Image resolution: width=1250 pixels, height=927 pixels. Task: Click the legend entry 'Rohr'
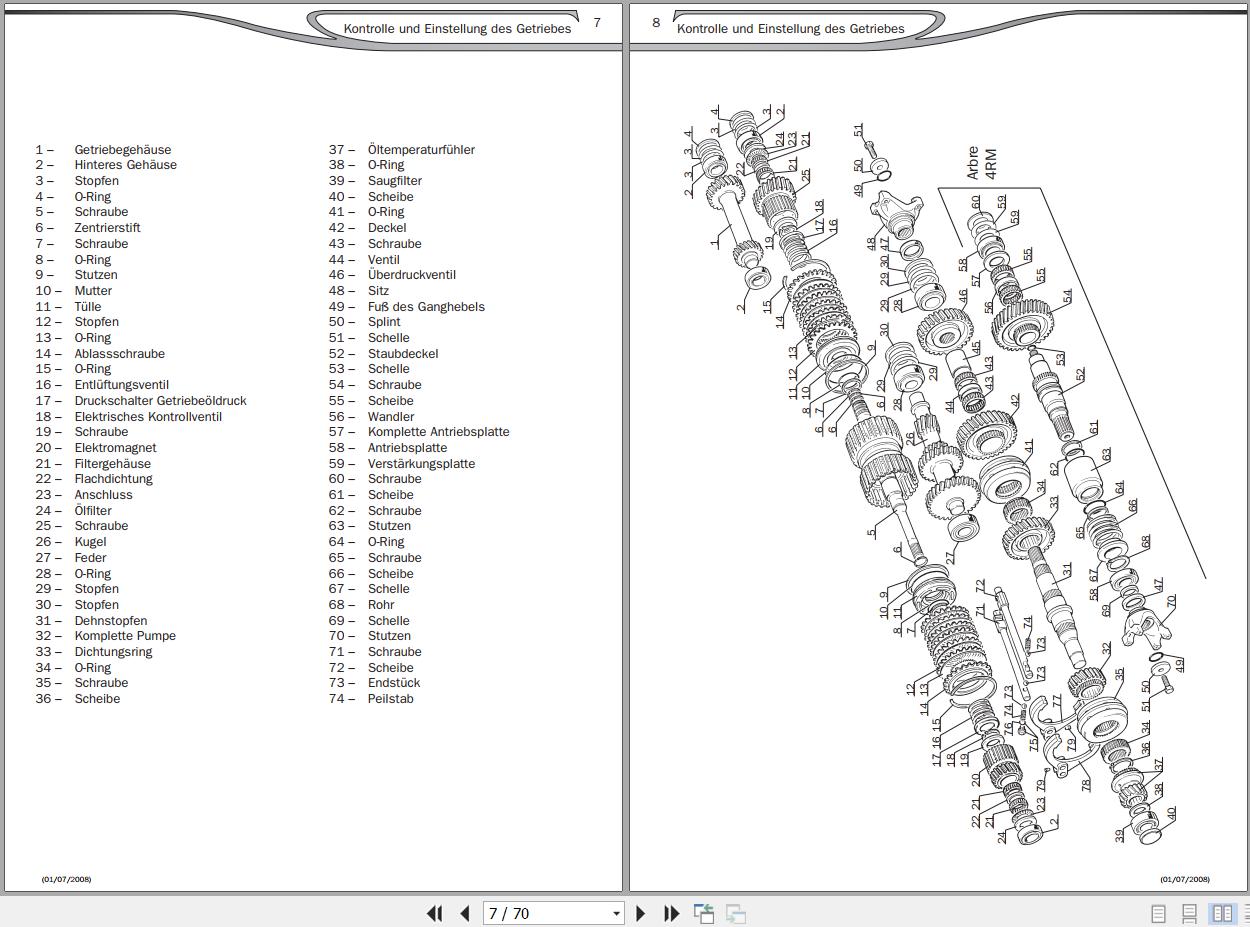tap(381, 605)
